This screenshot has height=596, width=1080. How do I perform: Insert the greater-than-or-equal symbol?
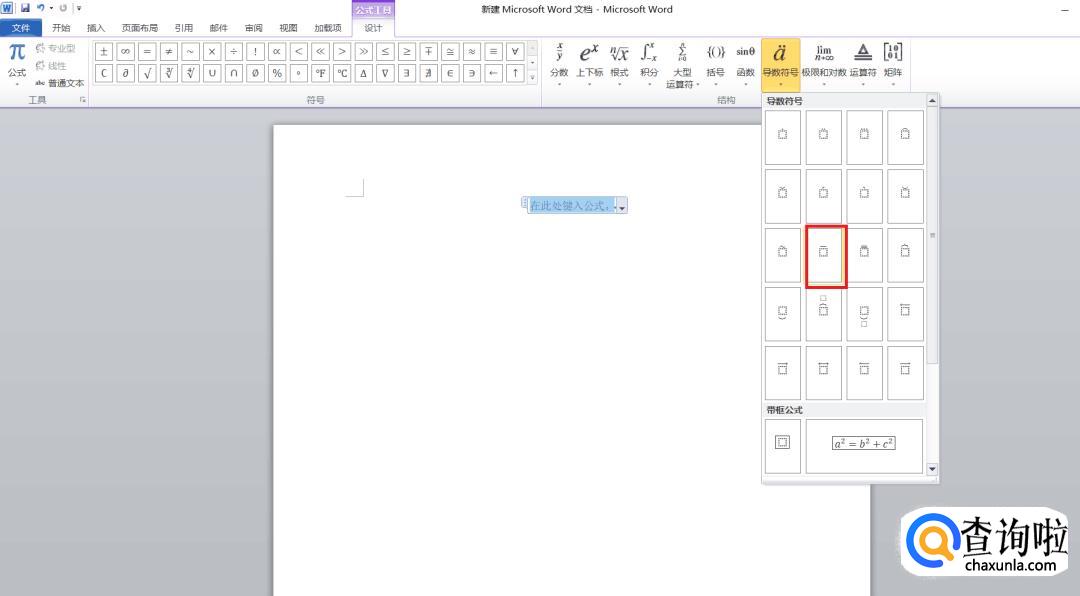(x=407, y=52)
